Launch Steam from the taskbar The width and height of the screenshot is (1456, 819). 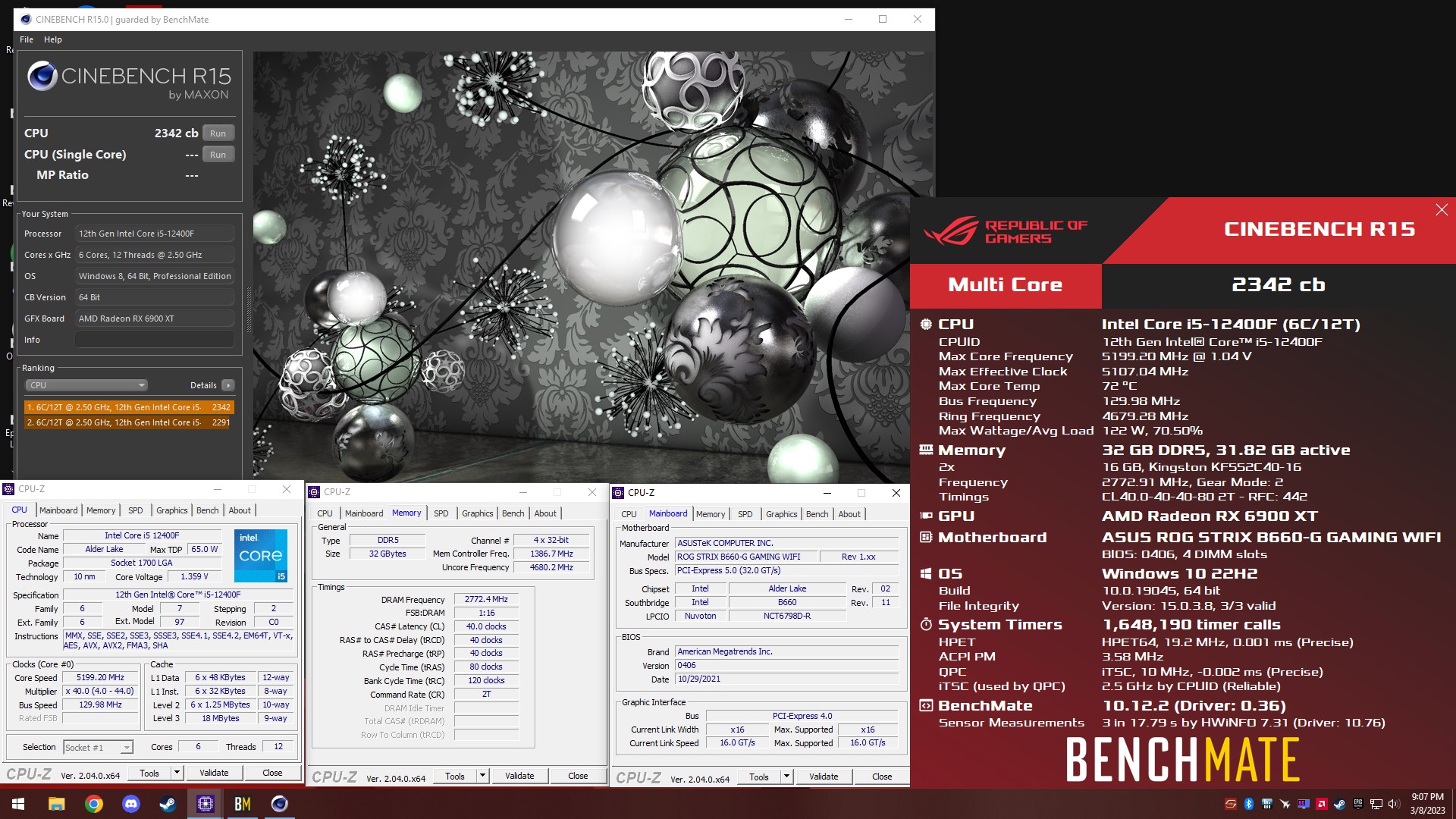(168, 804)
